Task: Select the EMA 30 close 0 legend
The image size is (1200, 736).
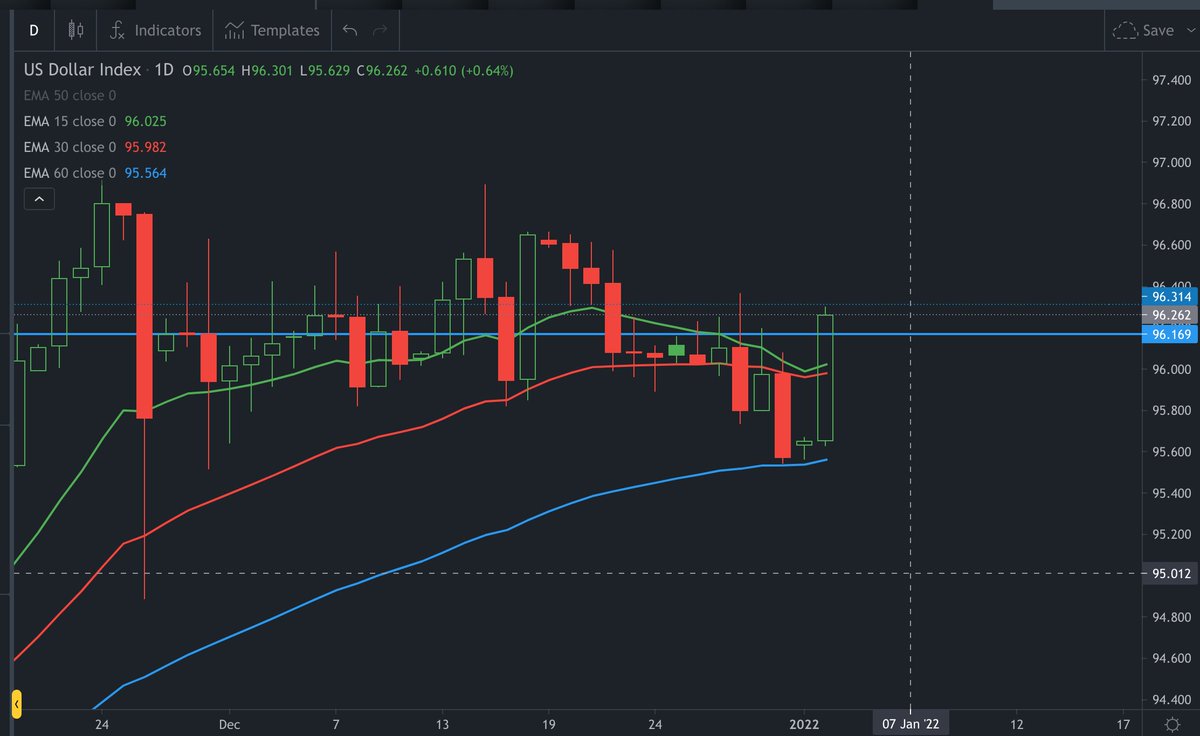Action: (70, 147)
